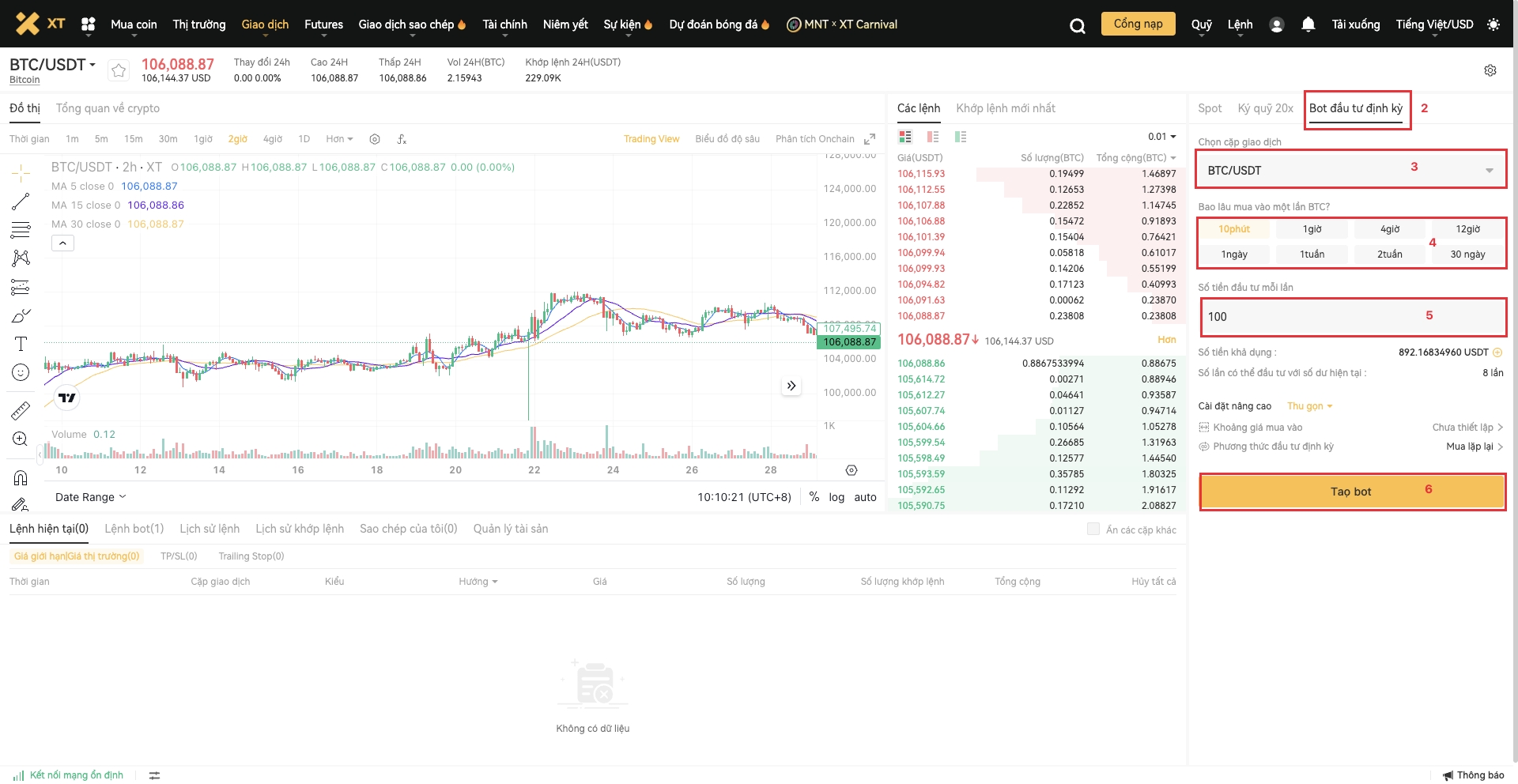The width and height of the screenshot is (1518, 784).
Task: Open the chart indicators fx icon
Action: (x=402, y=139)
